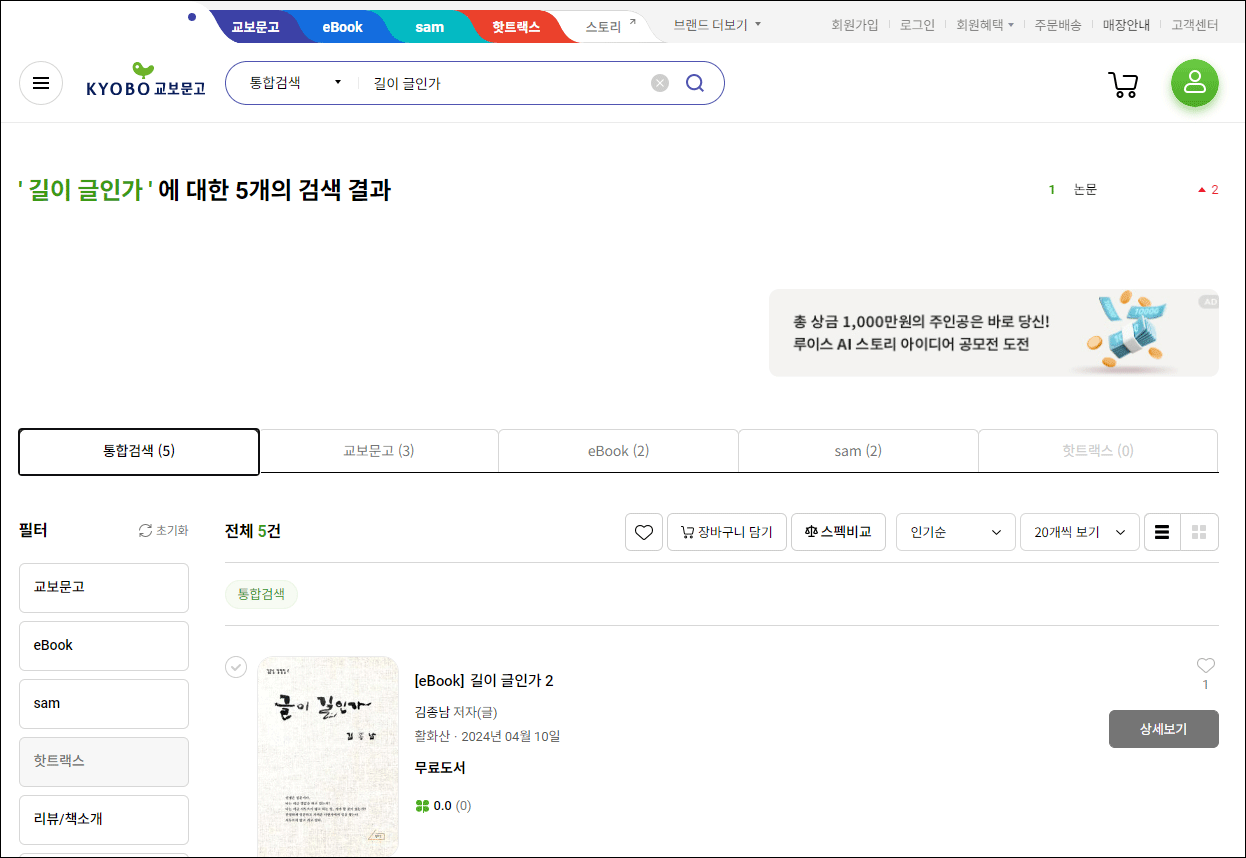1246x858 pixels.
Task: Select the 통합검색 (5) results tab
Action: (139, 451)
